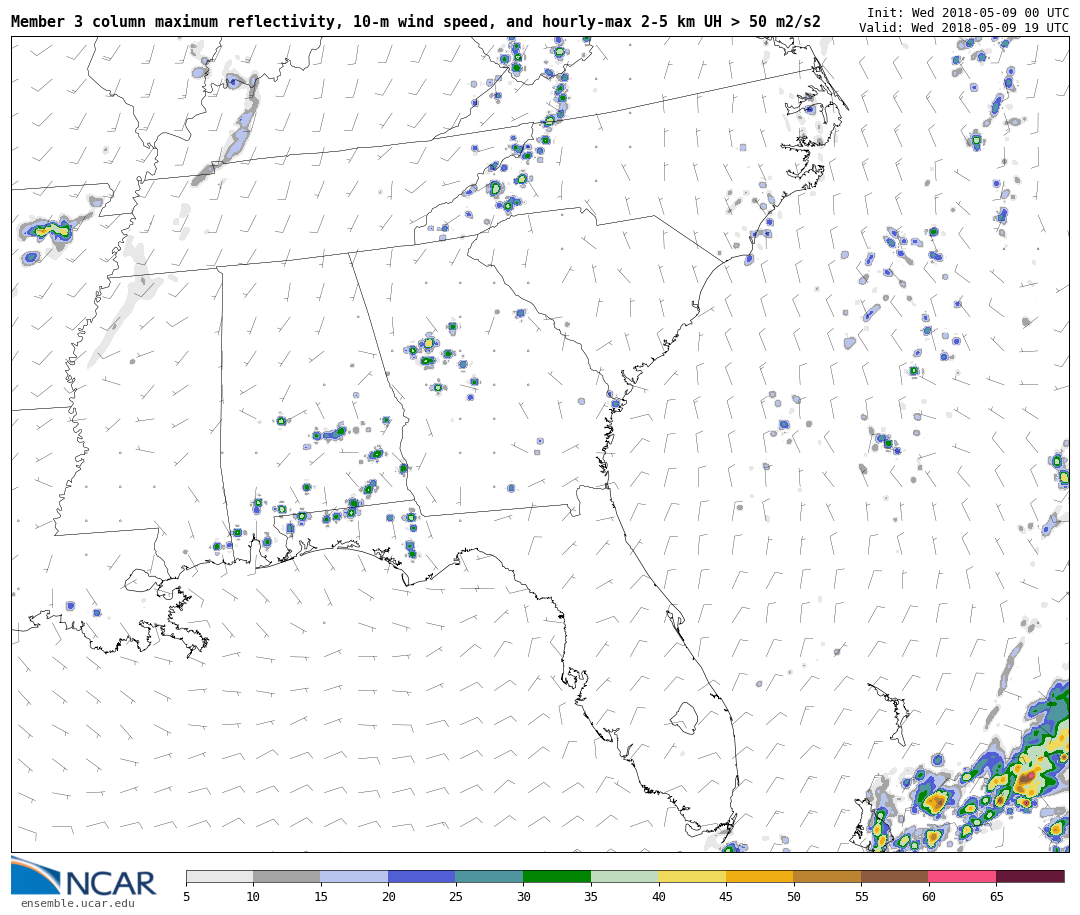Click the 35-40 dBZ pale green swatch
The height and width of the screenshot is (915, 1080).
coord(625,876)
